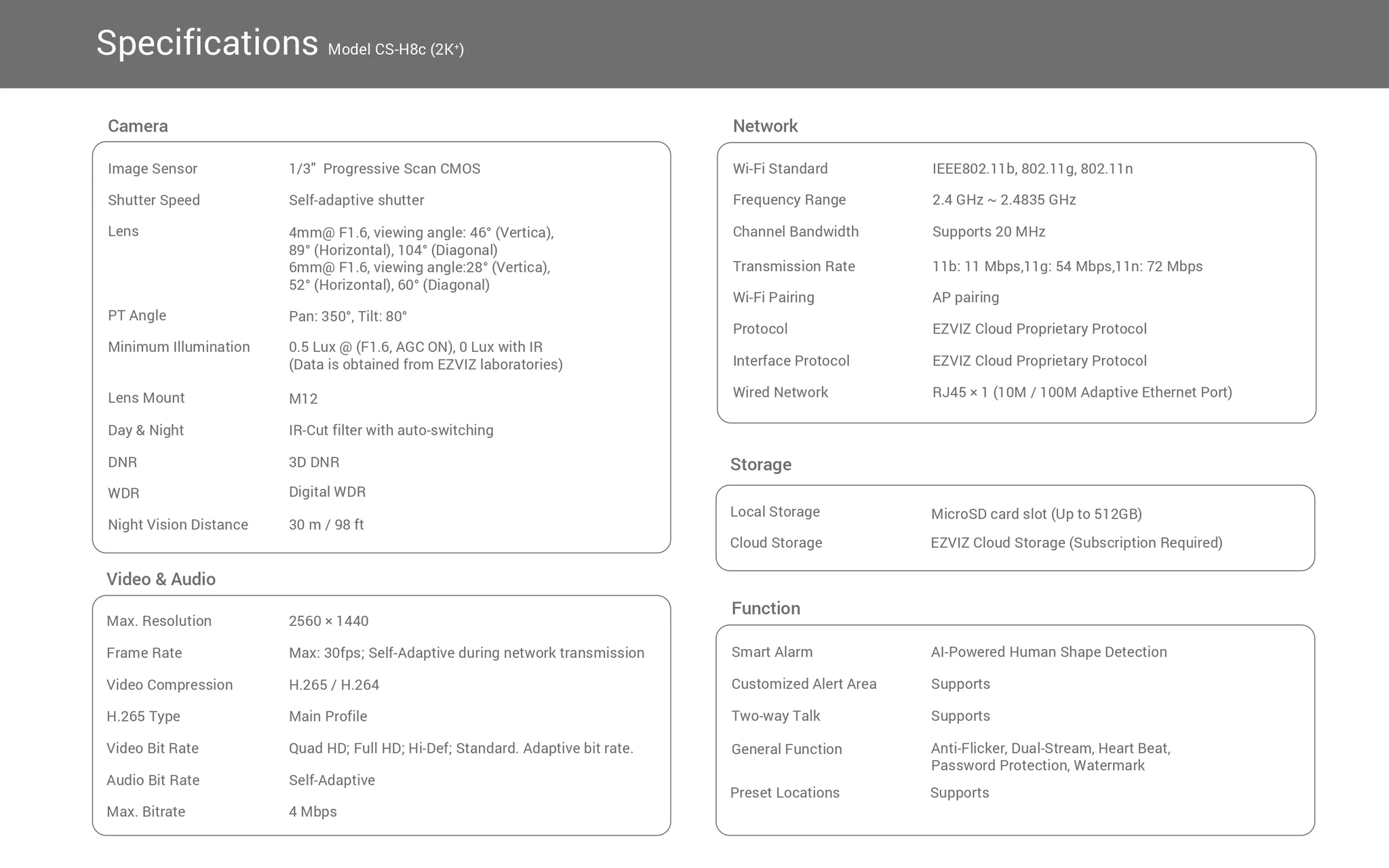Click the Wired Network RJ45 value
This screenshot has width=1389, height=868.
(1082, 393)
